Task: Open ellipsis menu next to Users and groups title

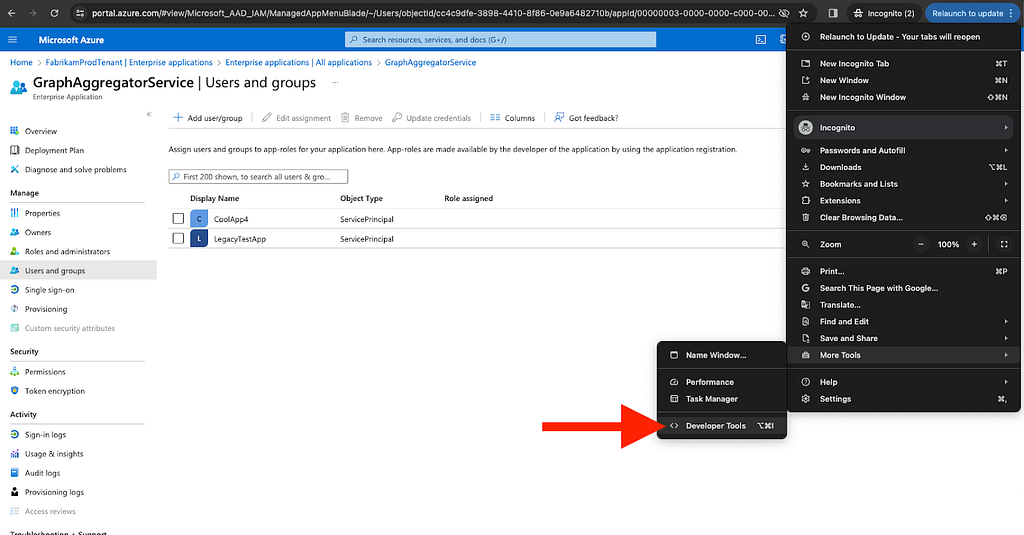Action: point(335,82)
